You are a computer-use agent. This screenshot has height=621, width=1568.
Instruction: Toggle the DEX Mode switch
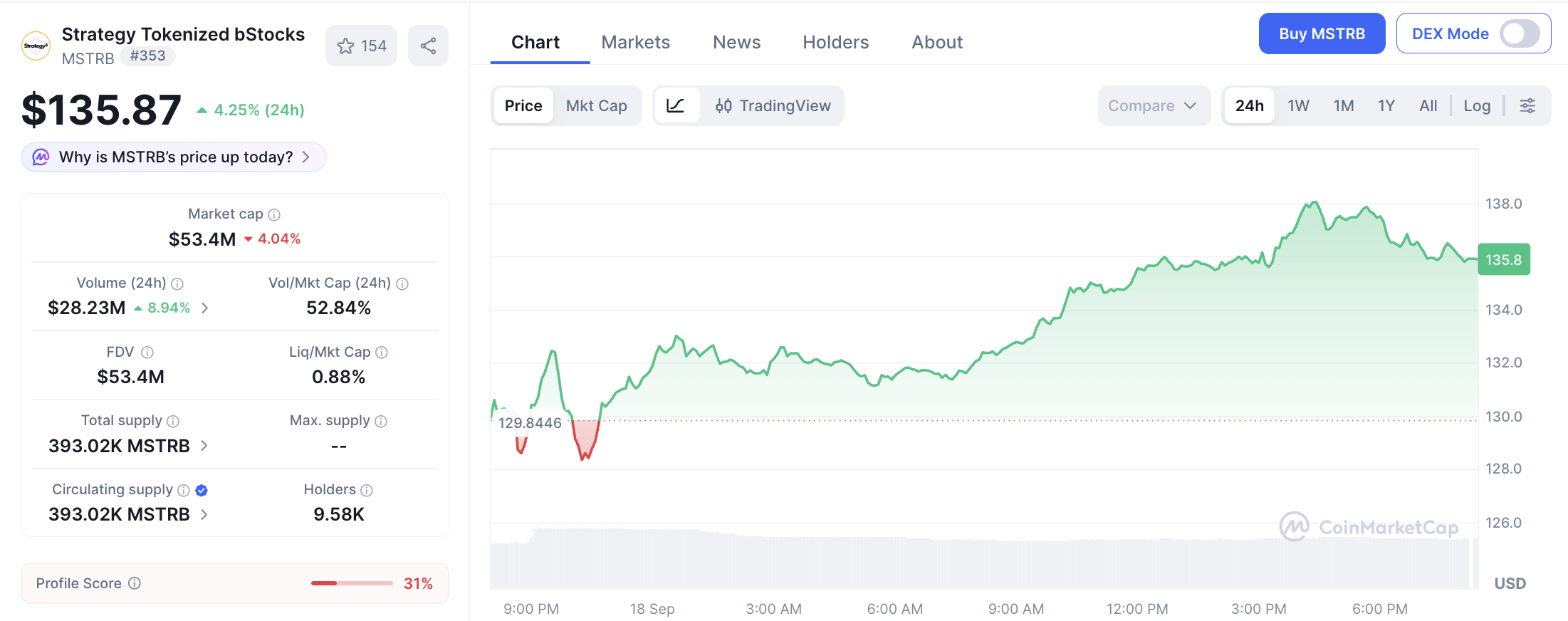coord(1520,33)
